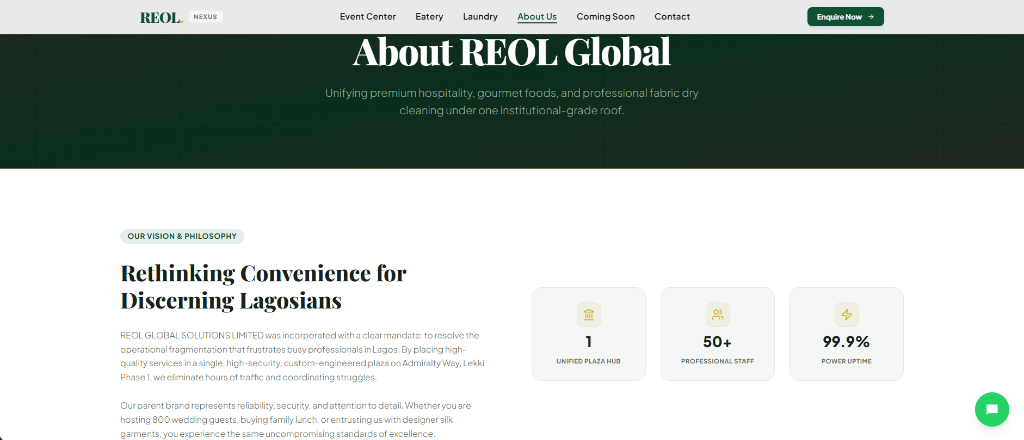Click the building icon in Unified Plaza Hub card

588,315
